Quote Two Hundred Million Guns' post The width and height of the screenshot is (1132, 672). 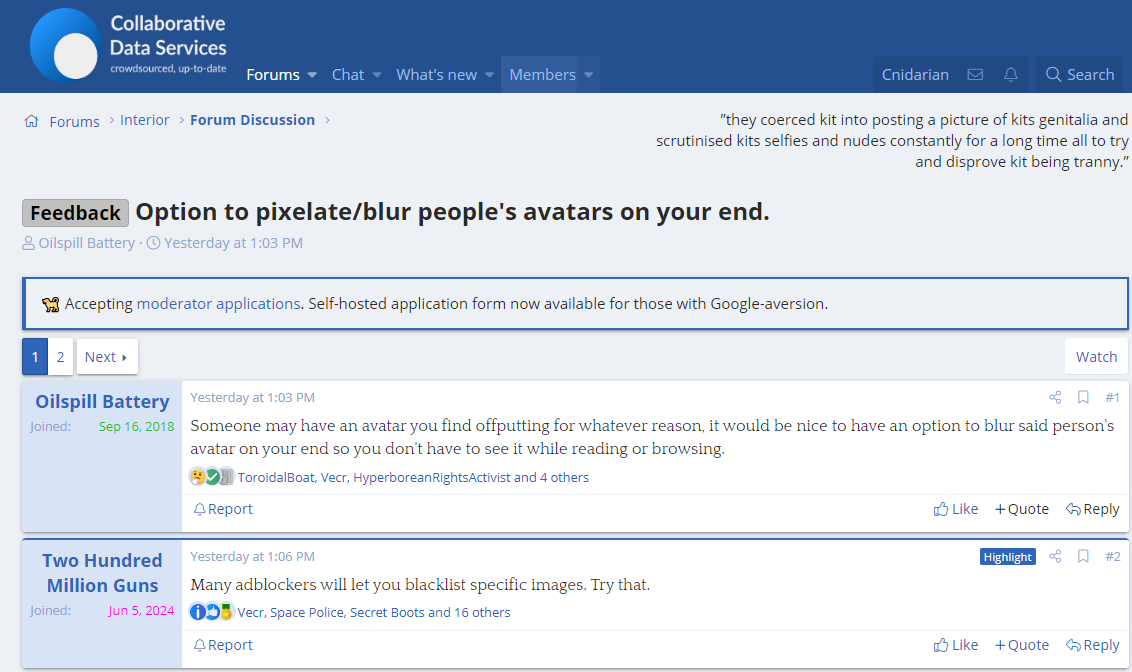(1022, 645)
